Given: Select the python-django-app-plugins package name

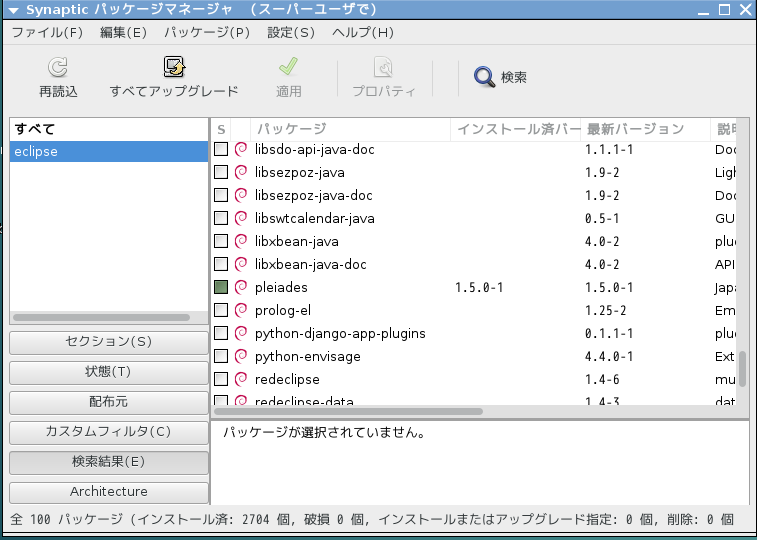Looking at the screenshot, I should point(340,333).
